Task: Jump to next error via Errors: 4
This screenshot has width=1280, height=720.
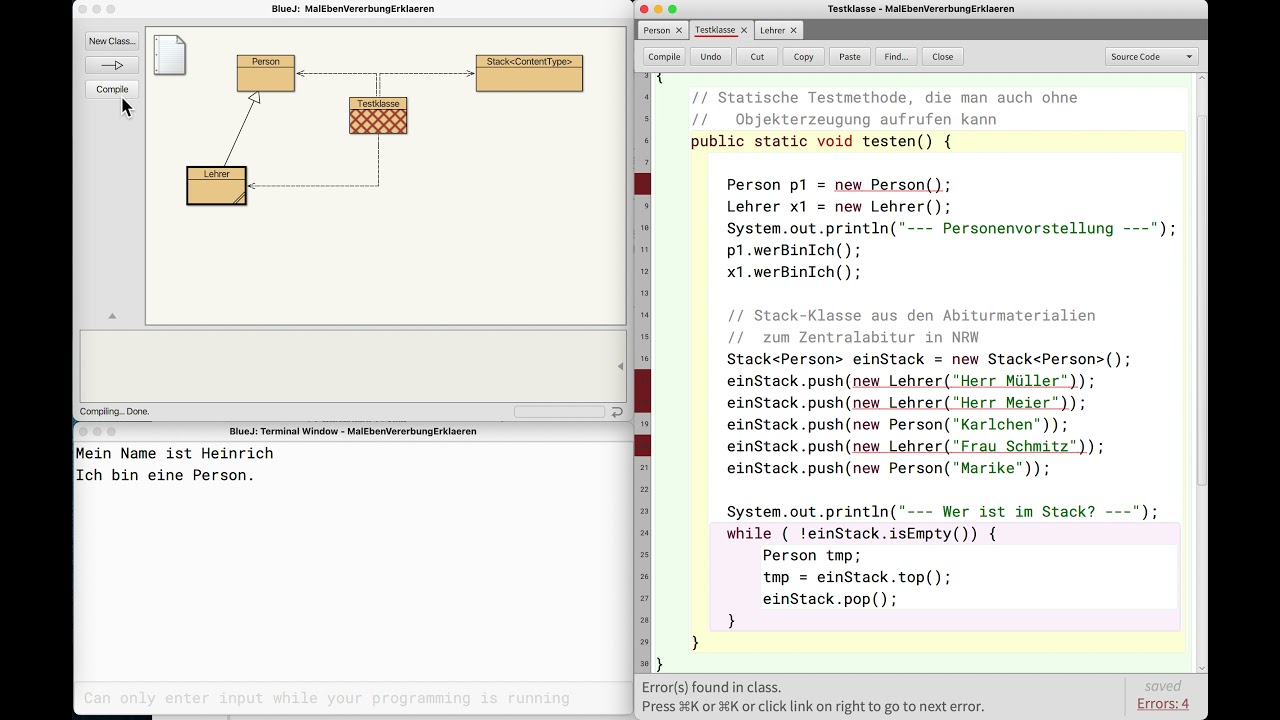Action: (1163, 704)
